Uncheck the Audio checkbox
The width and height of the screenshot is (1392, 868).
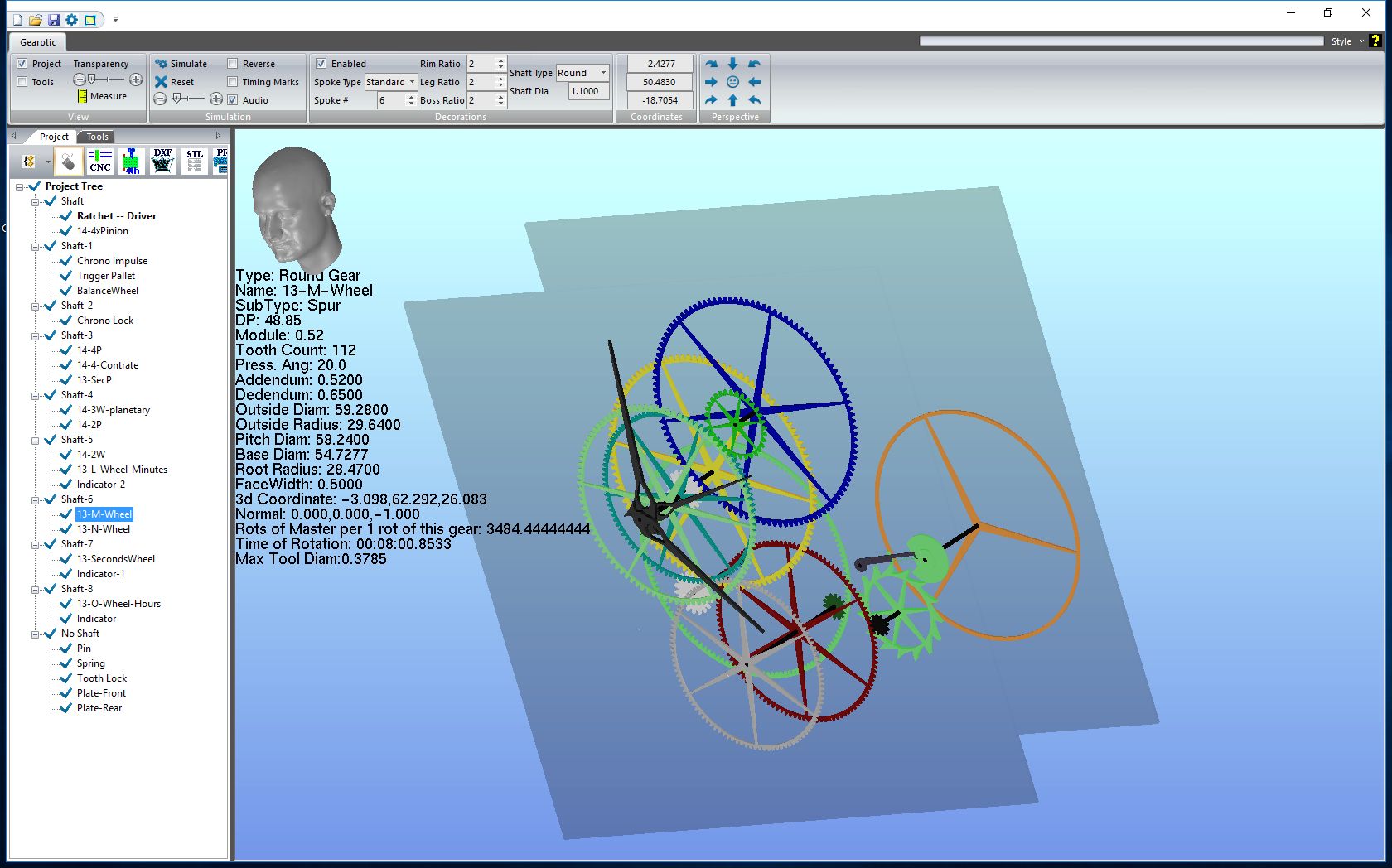[x=233, y=100]
